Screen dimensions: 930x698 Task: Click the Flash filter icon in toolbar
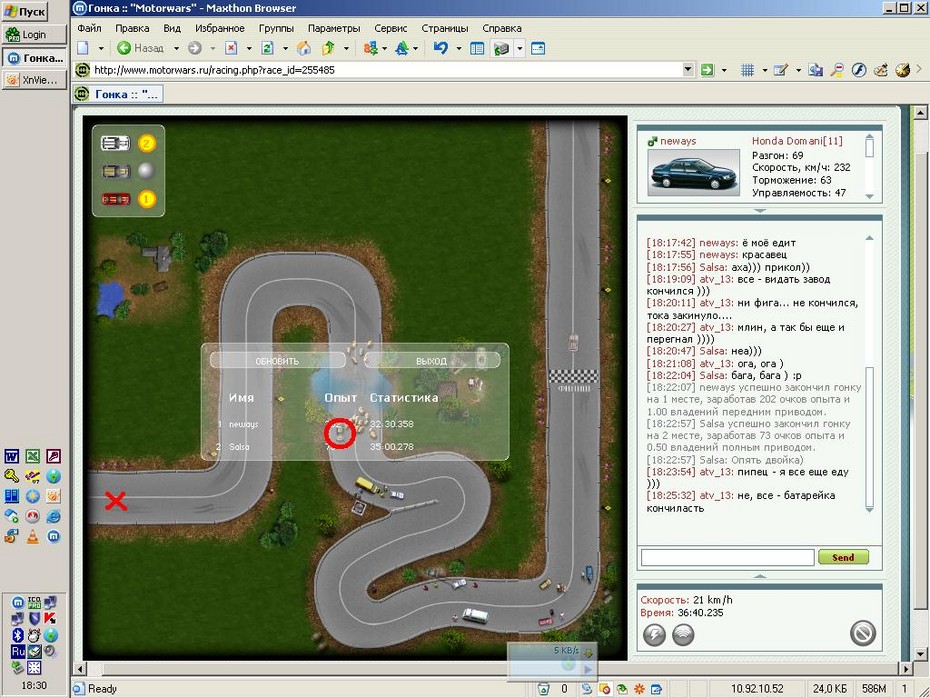coord(859,70)
